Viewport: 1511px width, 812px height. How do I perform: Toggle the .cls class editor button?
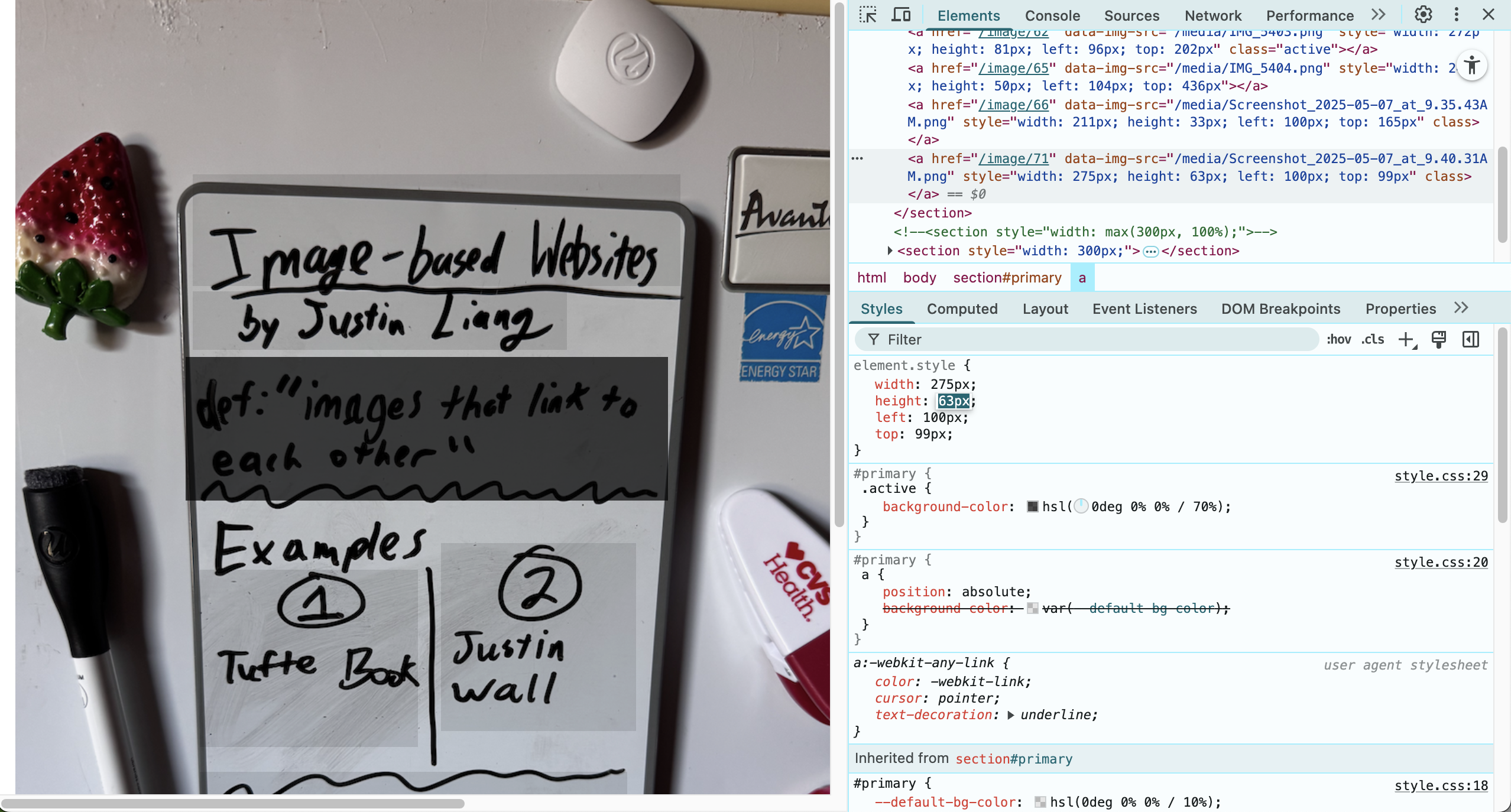[x=1373, y=340]
